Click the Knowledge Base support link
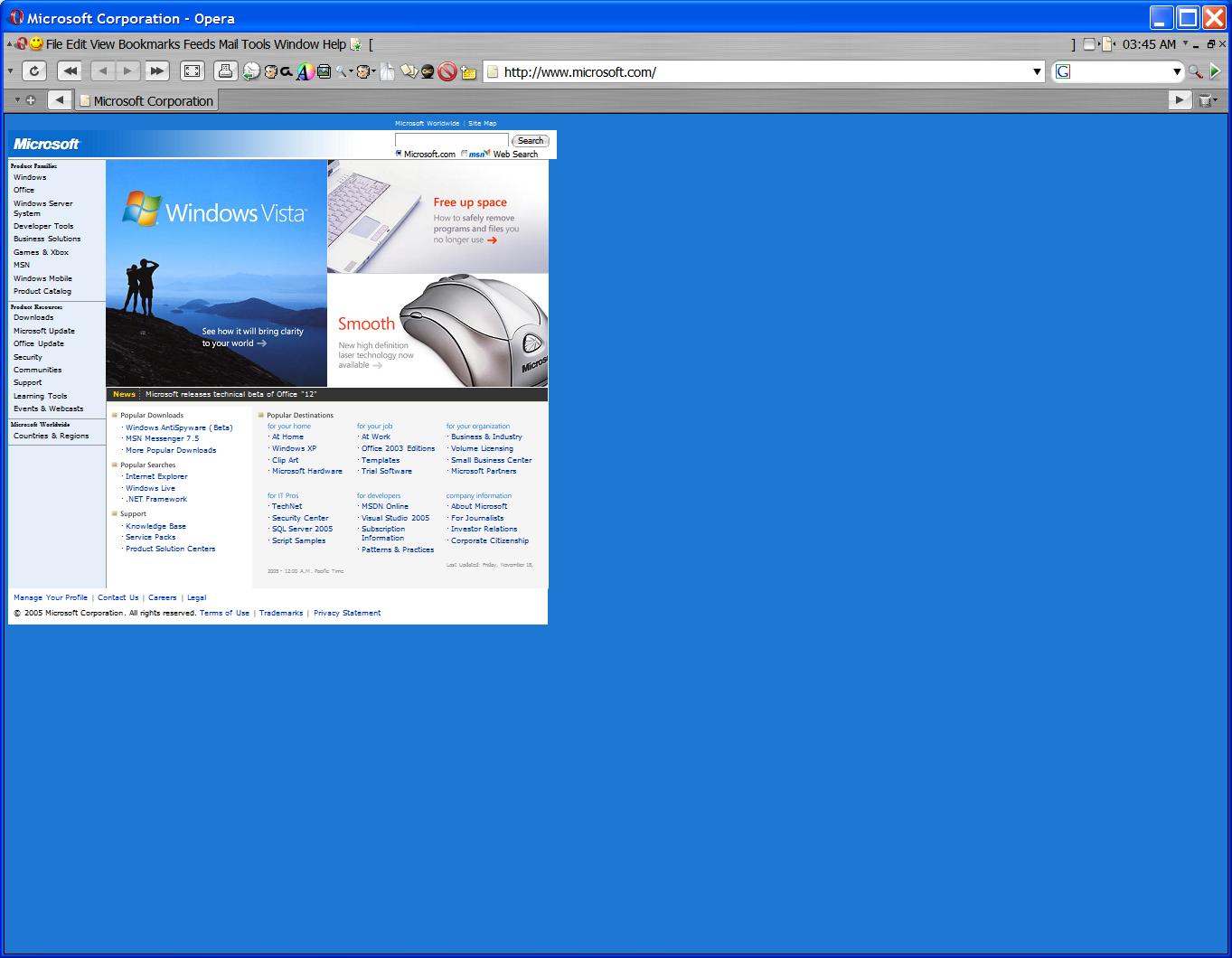Viewport: 1232px width, 958px height. [155, 526]
